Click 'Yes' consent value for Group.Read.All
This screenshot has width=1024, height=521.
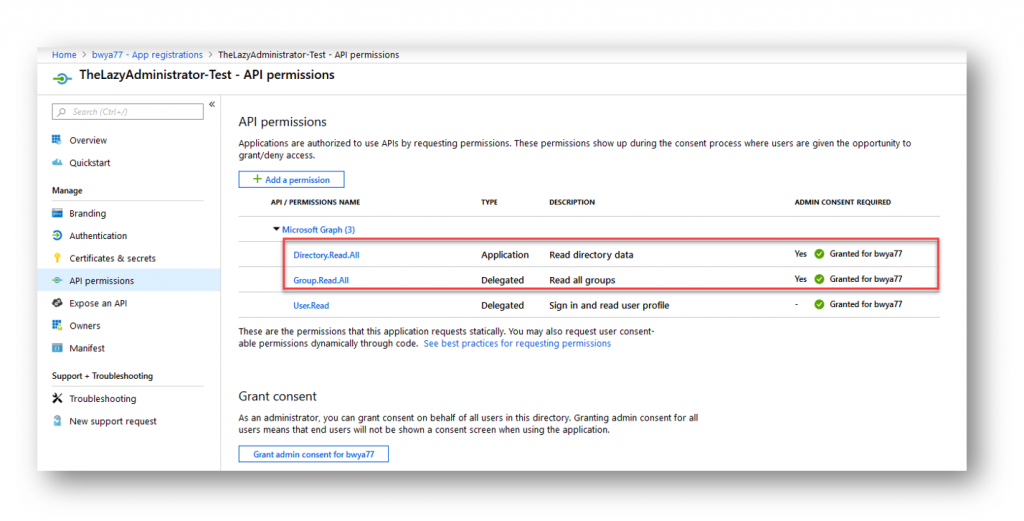[x=801, y=279]
